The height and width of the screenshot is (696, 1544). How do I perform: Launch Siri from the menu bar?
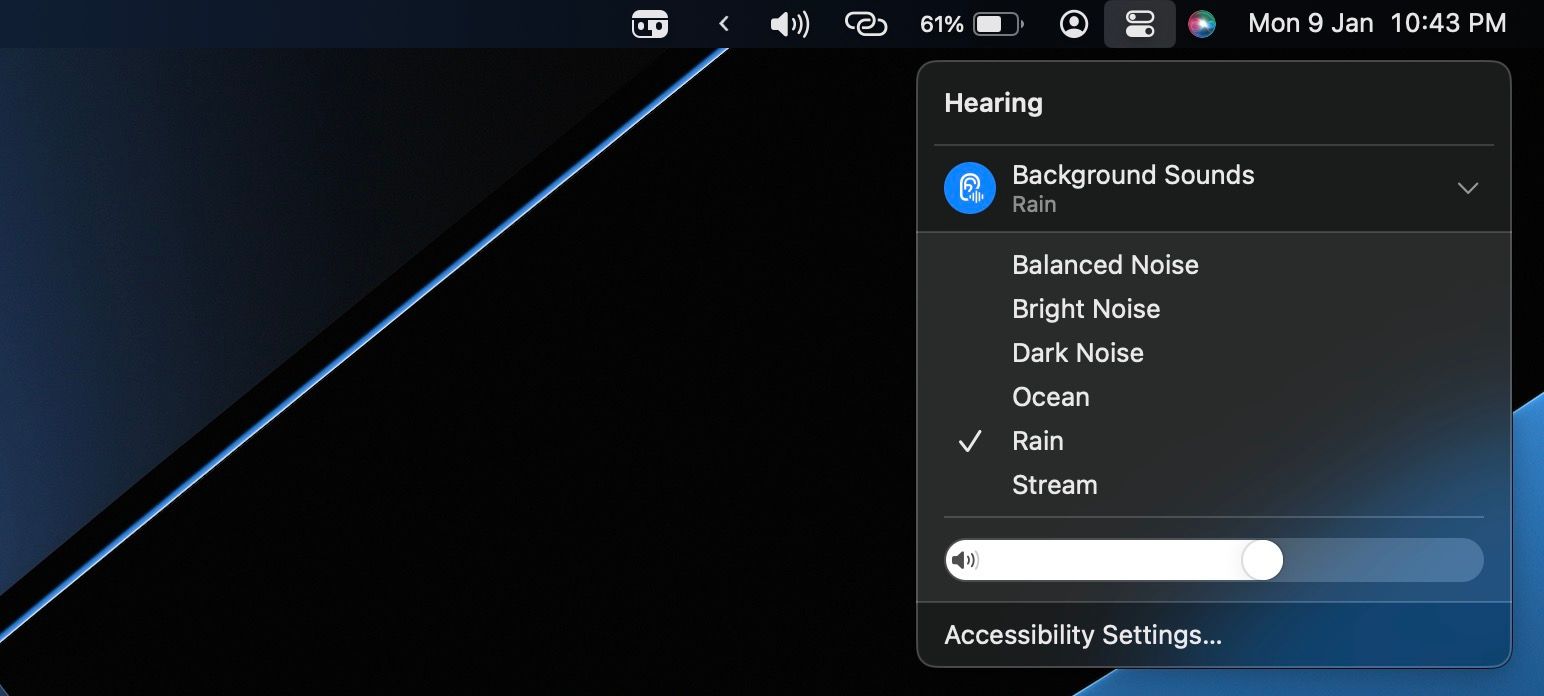(x=1202, y=24)
